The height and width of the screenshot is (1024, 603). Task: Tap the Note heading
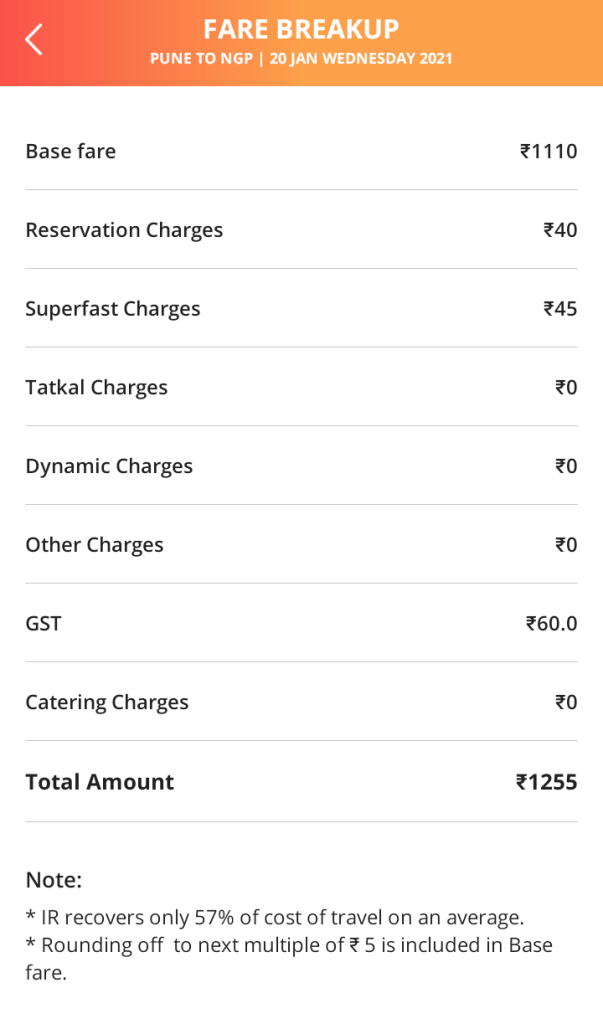click(x=53, y=880)
